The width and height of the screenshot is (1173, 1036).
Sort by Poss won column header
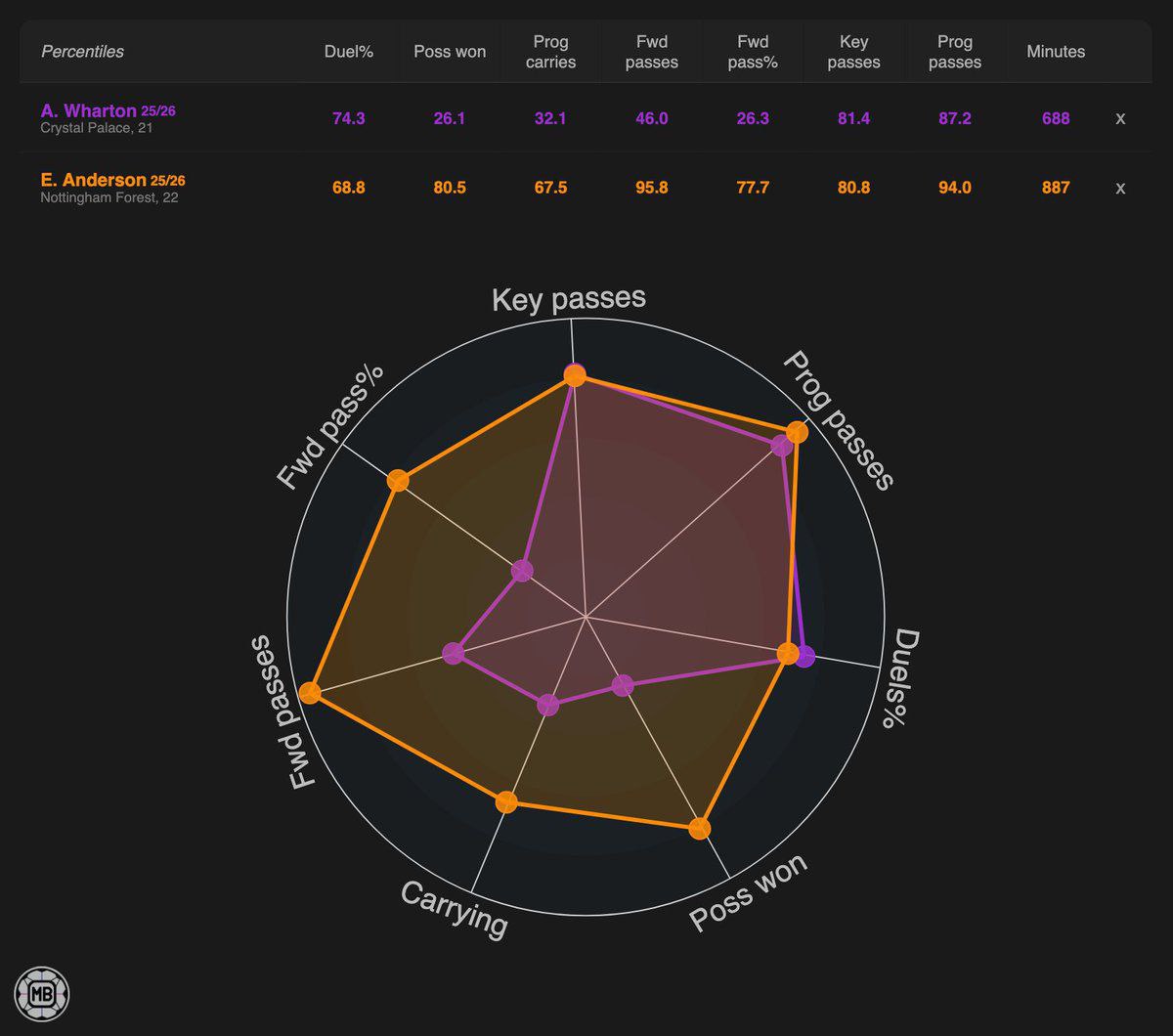pyautogui.click(x=450, y=52)
